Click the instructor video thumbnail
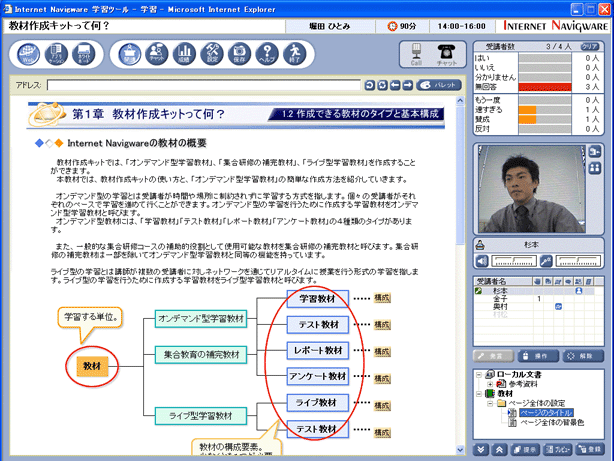The width and height of the screenshot is (614, 461). click(x=532, y=189)
